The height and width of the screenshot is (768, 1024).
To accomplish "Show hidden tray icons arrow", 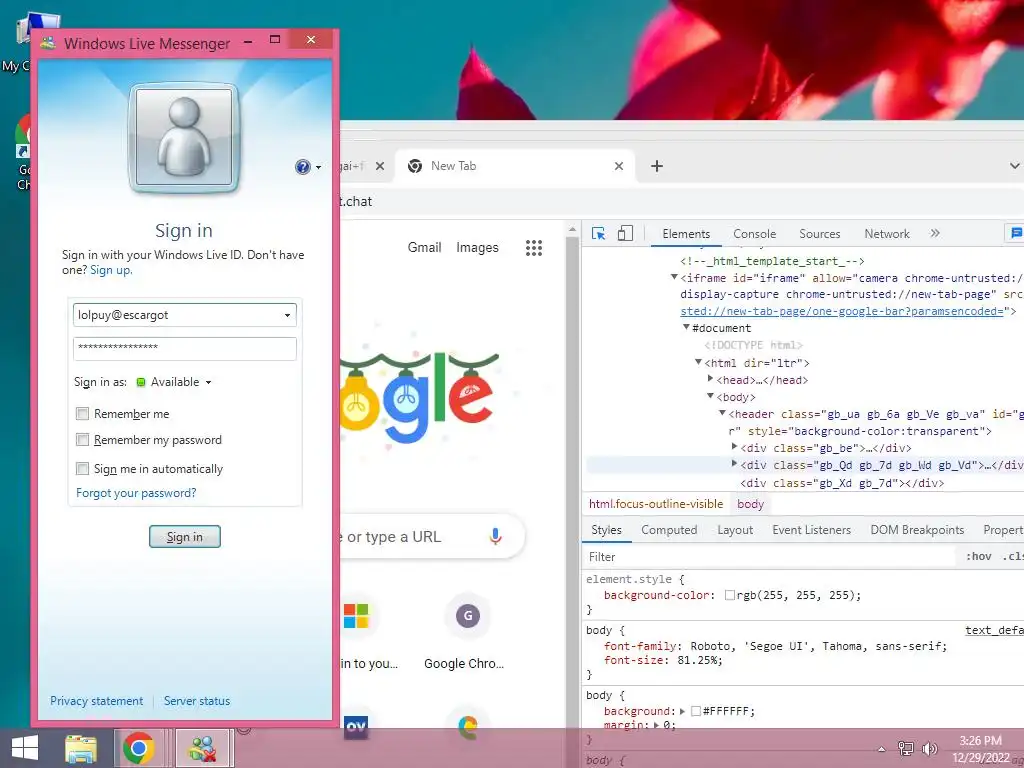I will click(881, 749).
